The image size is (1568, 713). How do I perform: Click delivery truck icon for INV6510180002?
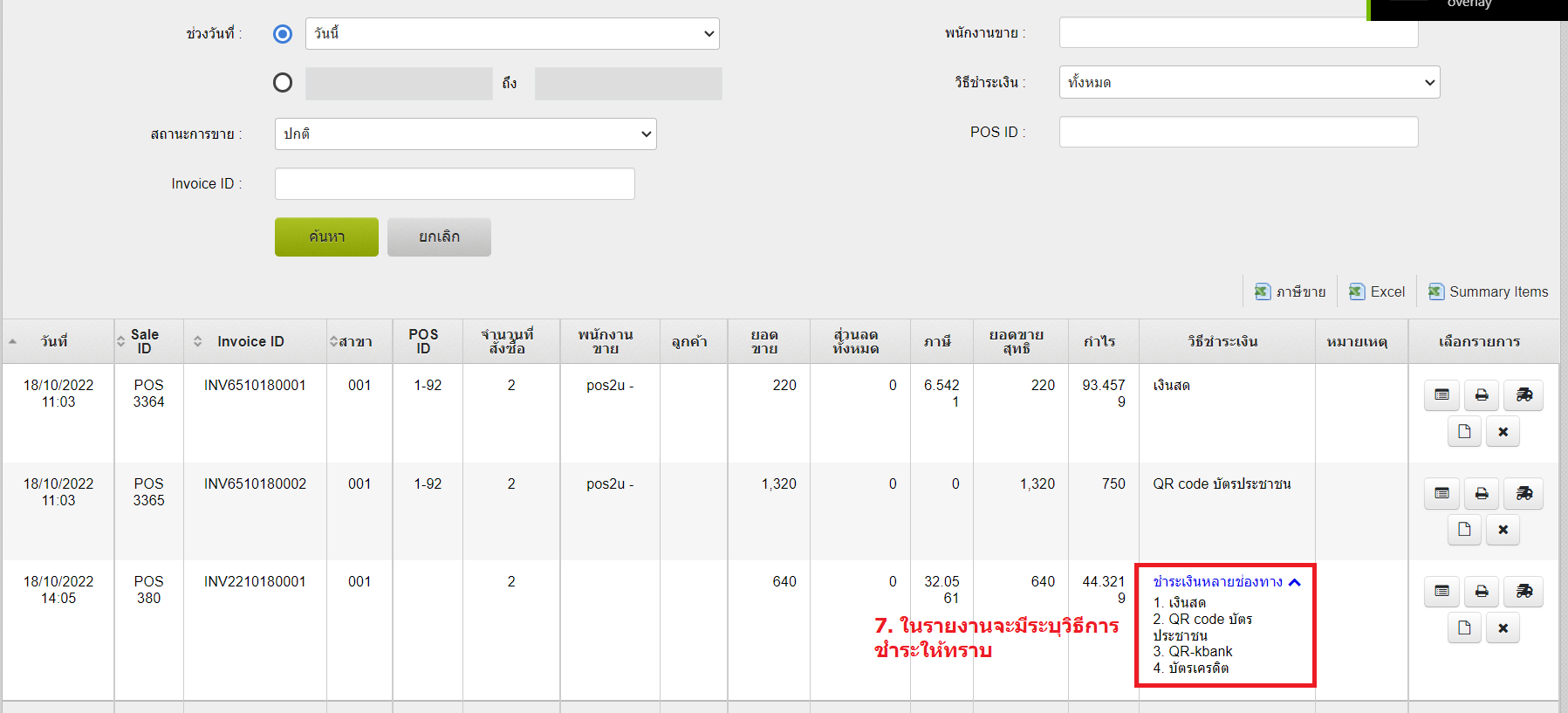(x=1524, y=493)
